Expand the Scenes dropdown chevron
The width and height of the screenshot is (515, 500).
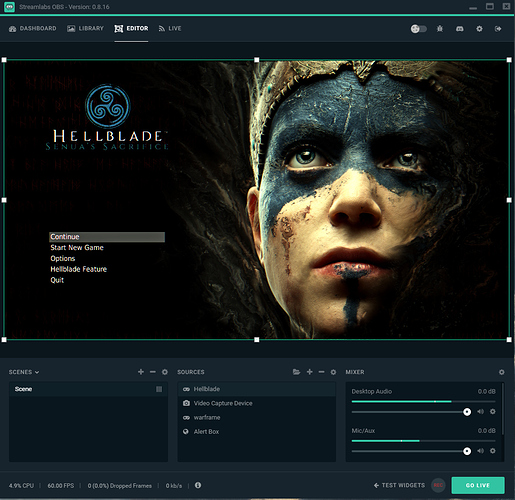click(x=37, y=372)
